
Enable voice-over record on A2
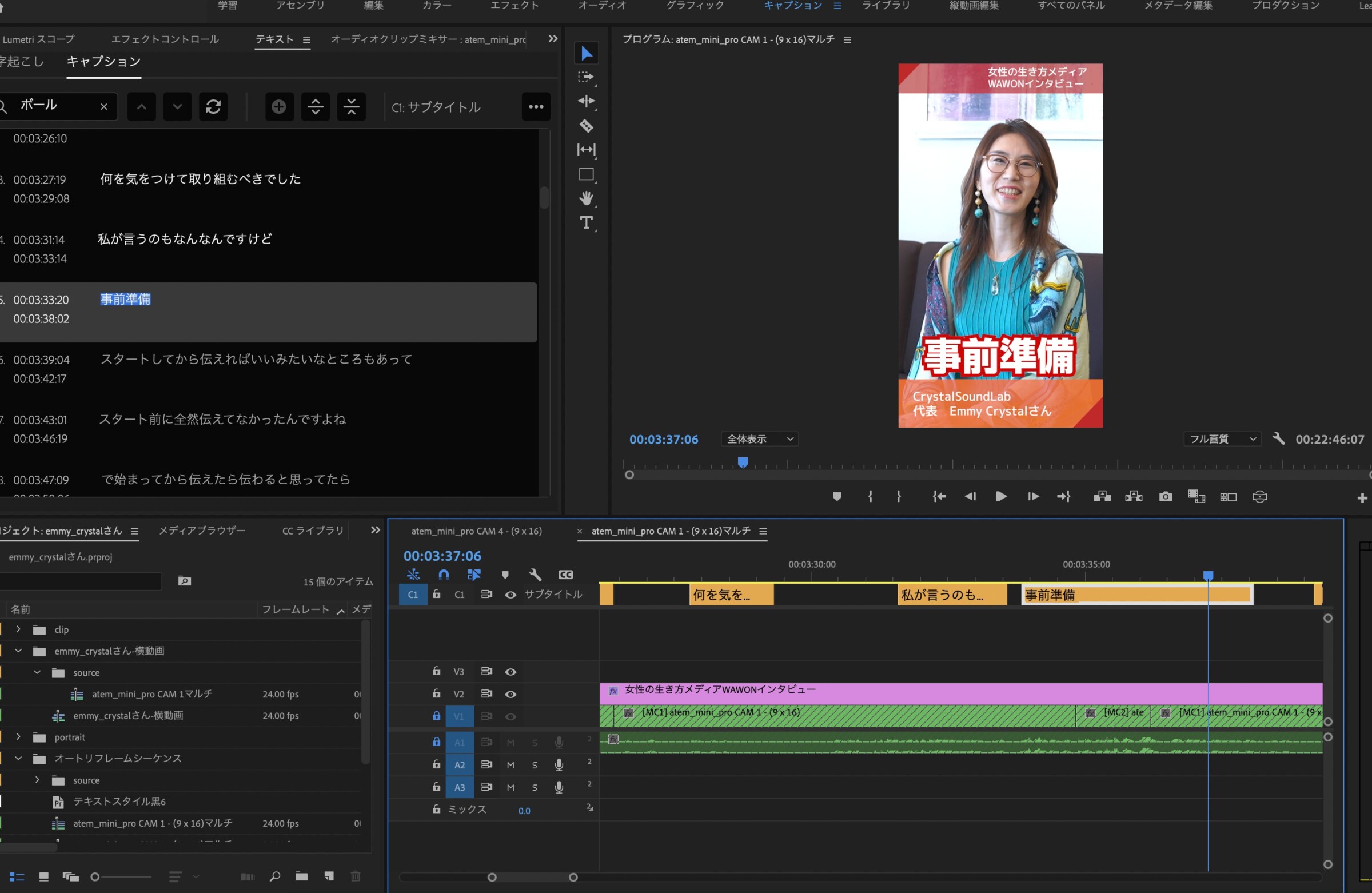pyautogui.click(x=559, y=764)
